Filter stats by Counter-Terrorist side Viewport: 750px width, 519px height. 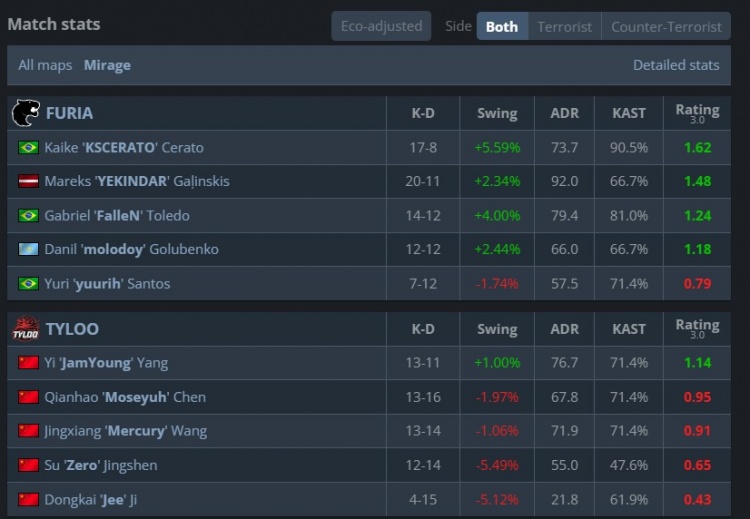666,27
